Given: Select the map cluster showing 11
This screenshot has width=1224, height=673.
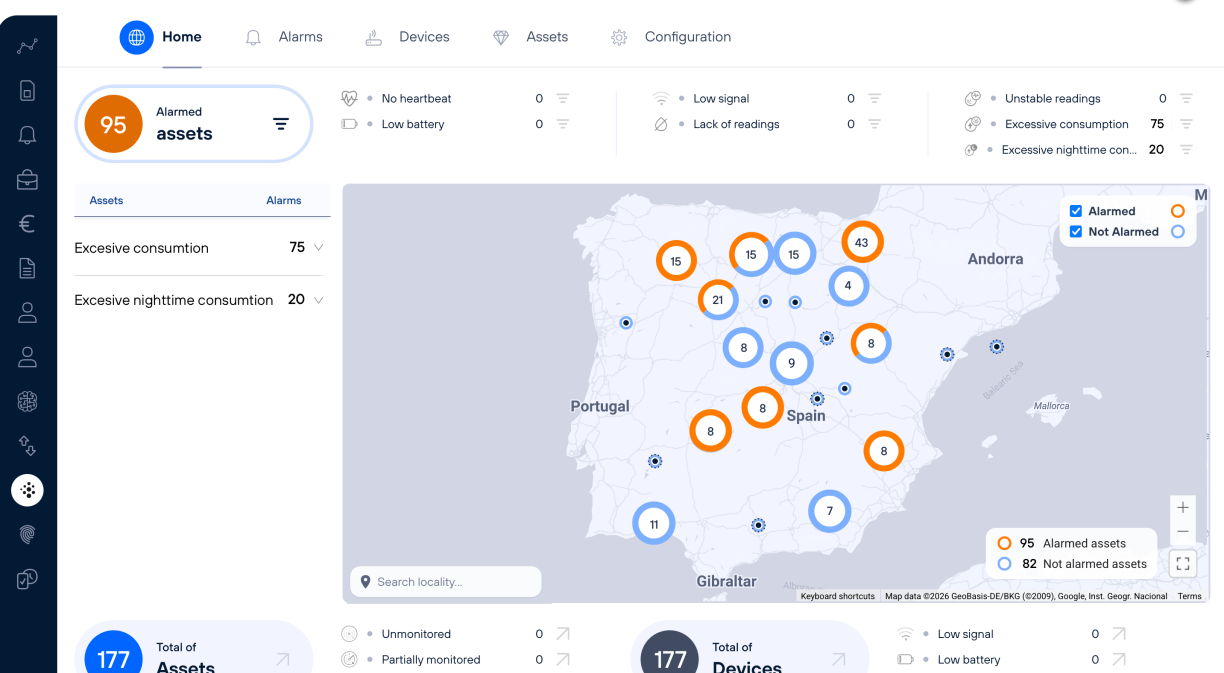Looking at the screenshot, I should [x=654, y=524].
